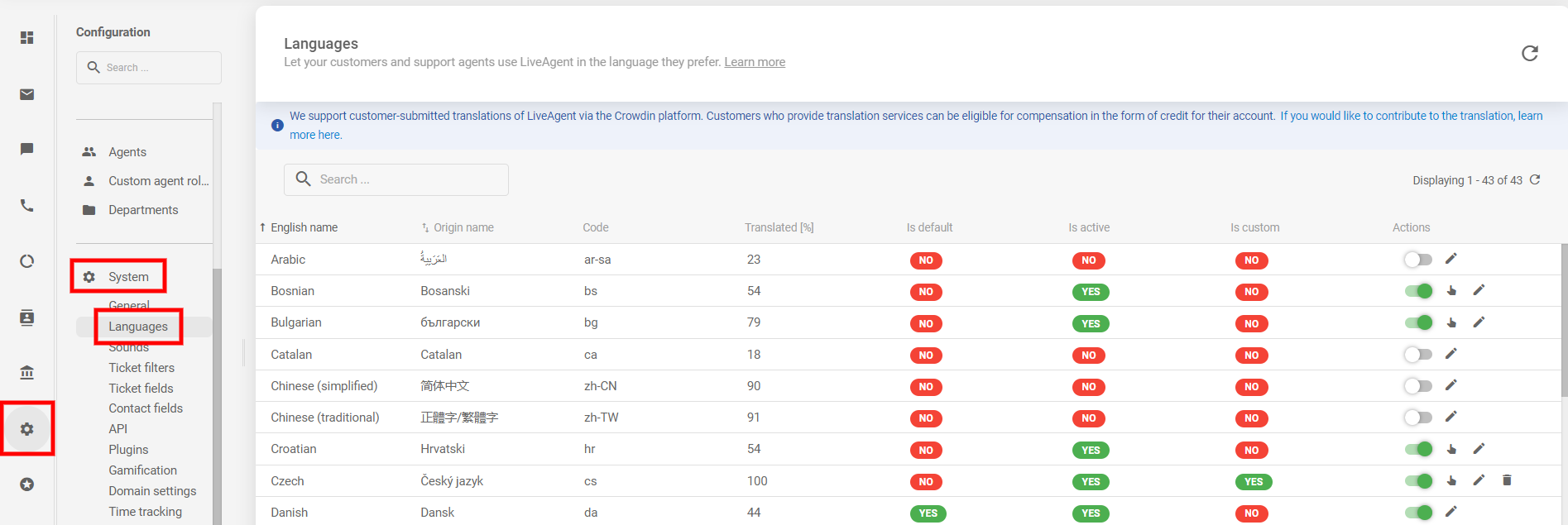Sort the table by Origin name column
Image resolution: width=1568 pixels, height=525 pixels.
coord(463,227)
